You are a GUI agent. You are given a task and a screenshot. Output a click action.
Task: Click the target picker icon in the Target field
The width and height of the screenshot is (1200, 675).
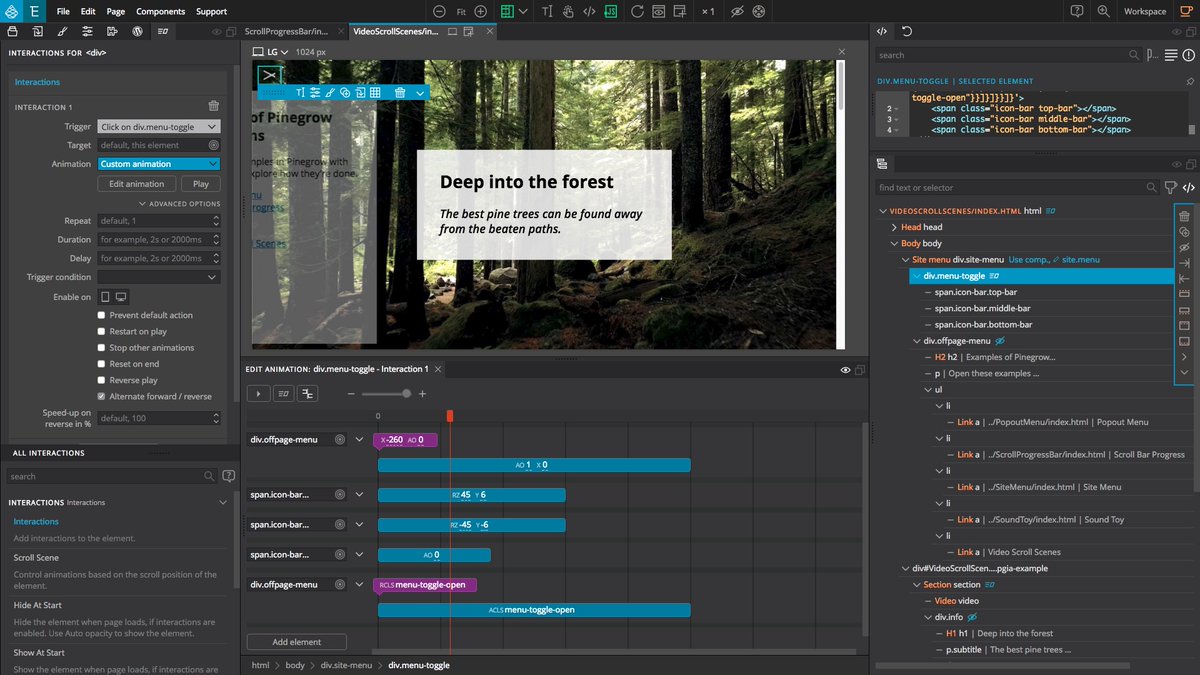point(213,145)
